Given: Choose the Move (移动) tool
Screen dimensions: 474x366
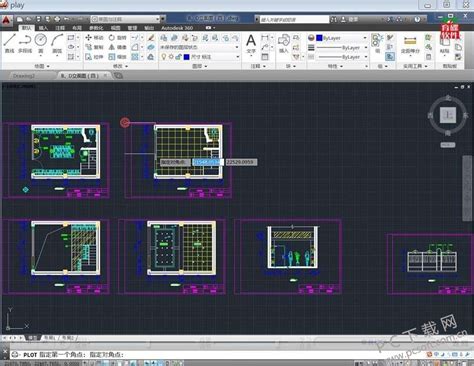Looking at the screenshot, I should pyautogui.click(x=94, y=38).
